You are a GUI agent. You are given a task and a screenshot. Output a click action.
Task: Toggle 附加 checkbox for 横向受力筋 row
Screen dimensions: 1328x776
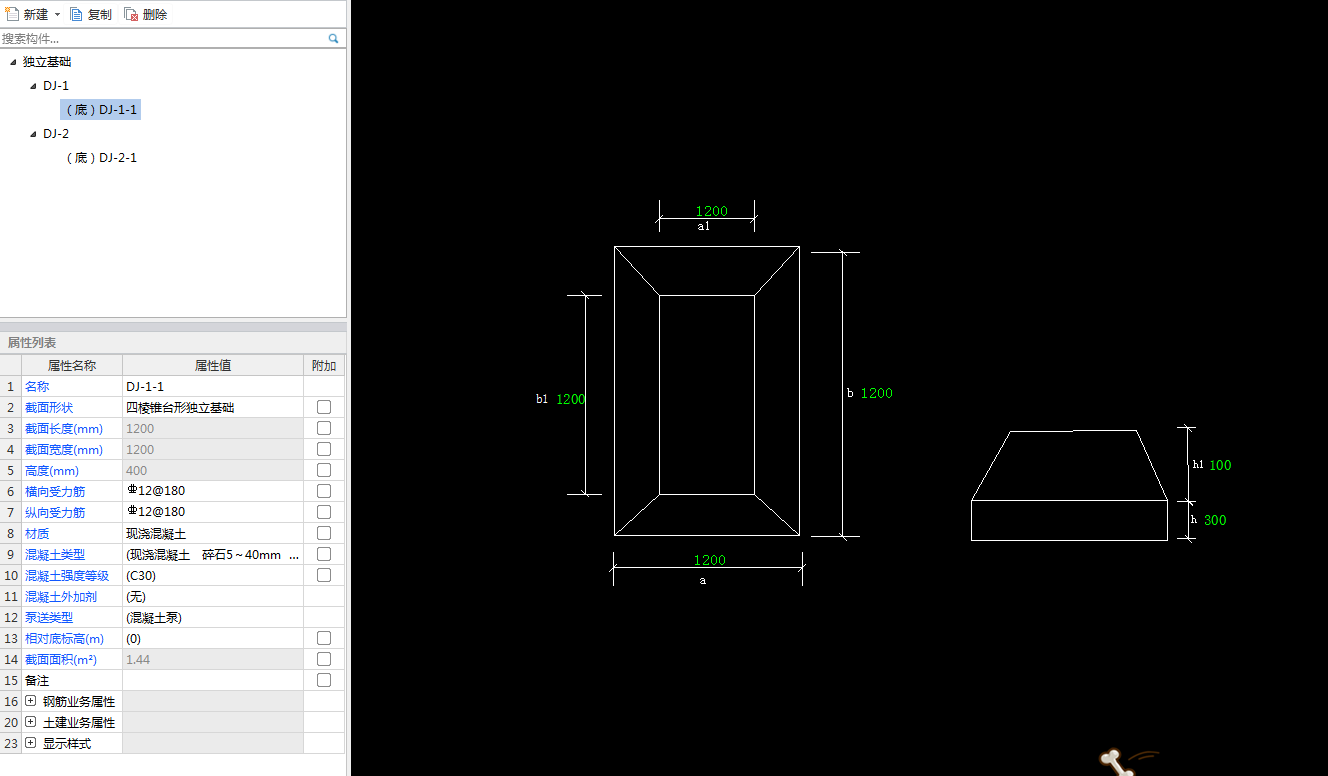click(324, 491)
